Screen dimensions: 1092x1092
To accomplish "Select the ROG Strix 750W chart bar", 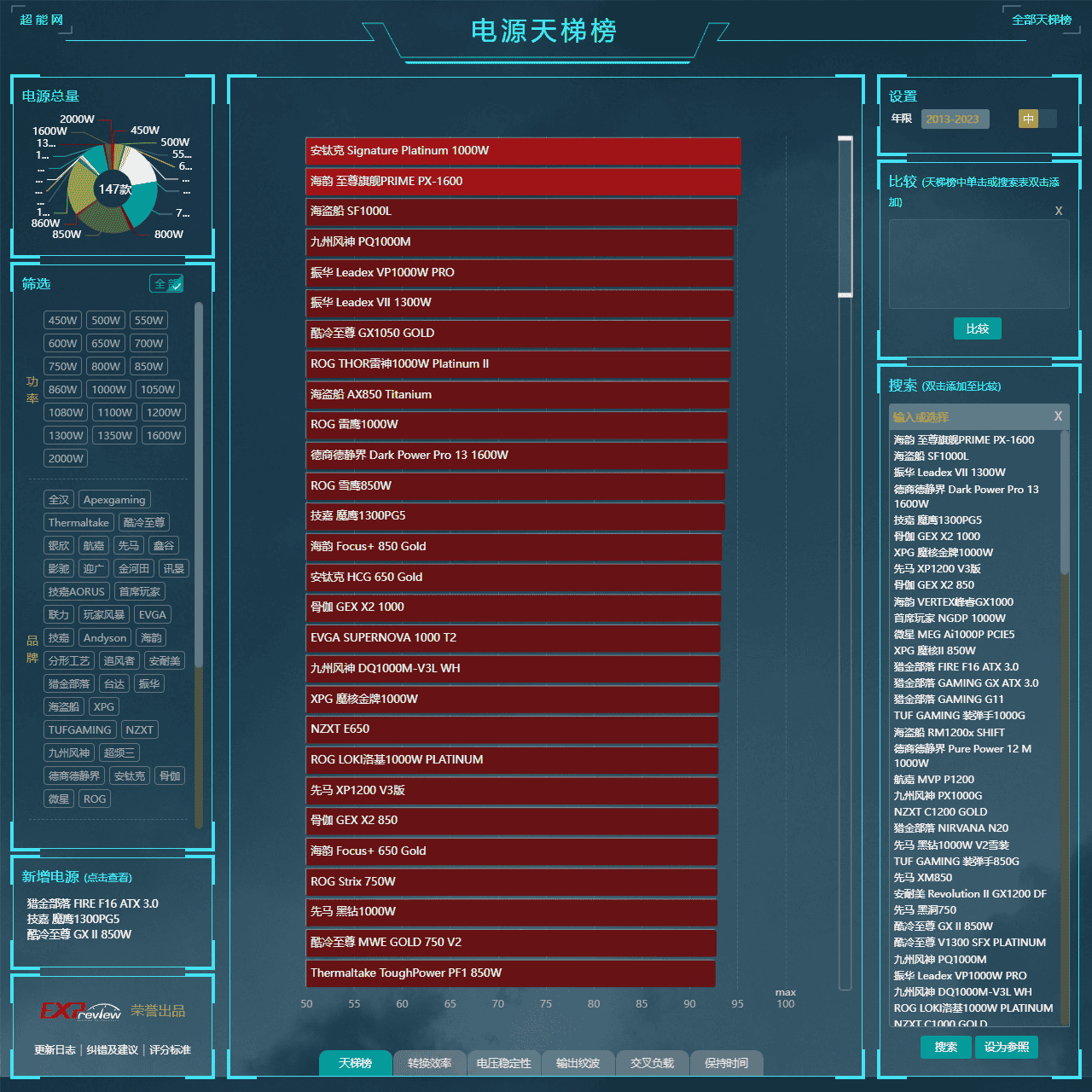I will tap(511, 882).
